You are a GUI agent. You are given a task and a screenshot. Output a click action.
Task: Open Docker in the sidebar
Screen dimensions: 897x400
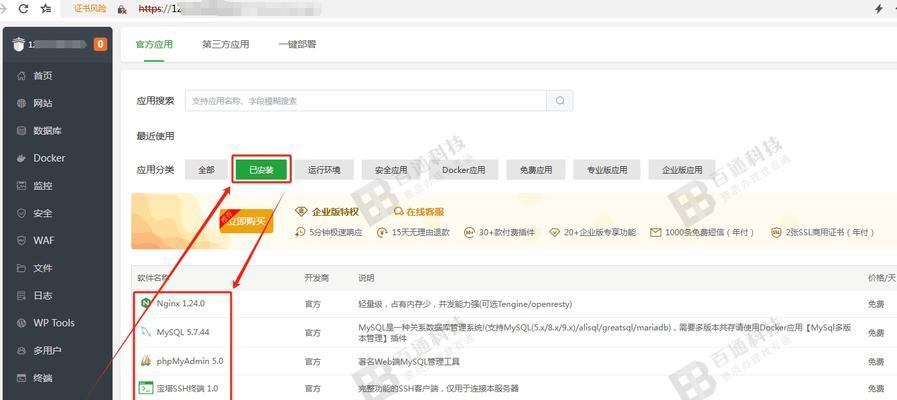click(49, 158)
